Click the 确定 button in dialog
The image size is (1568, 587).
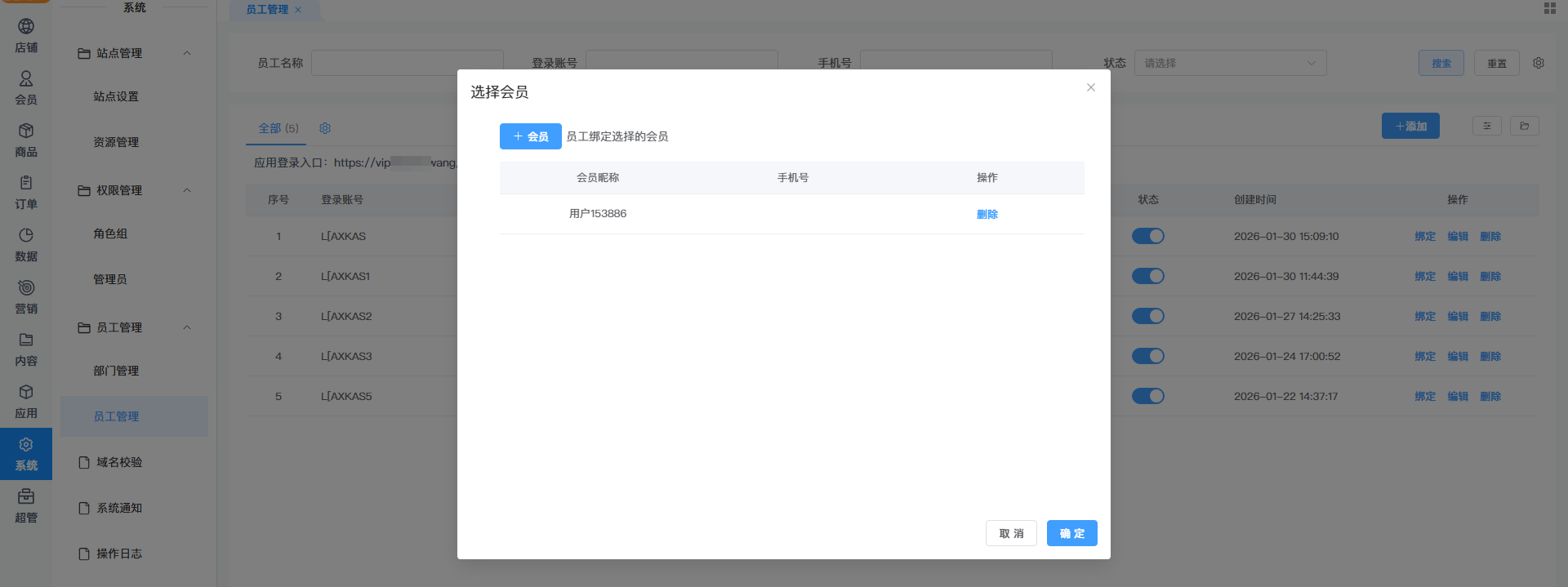pyautogui.click(x=1071, y=533)
